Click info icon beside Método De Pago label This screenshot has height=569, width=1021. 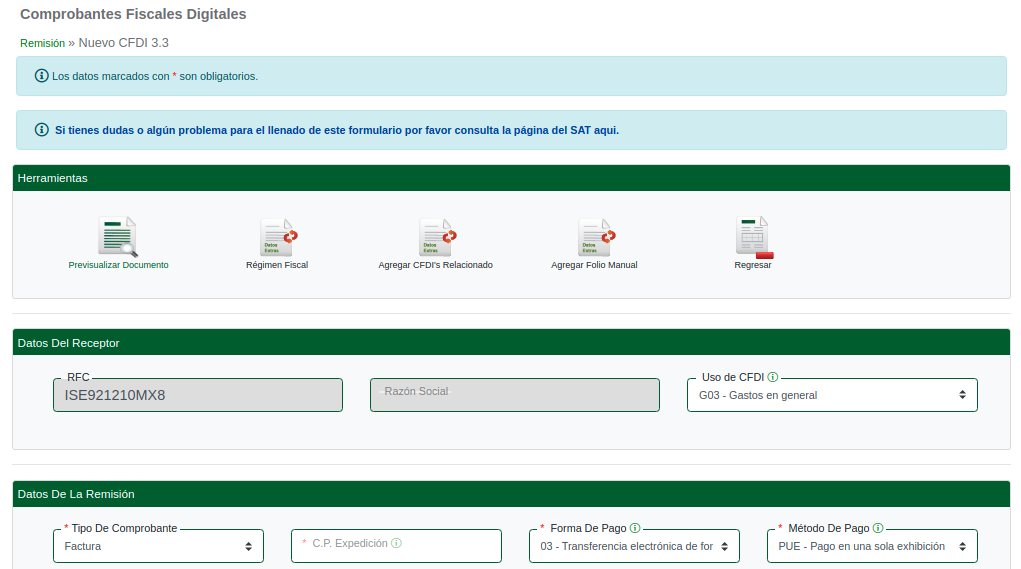878,528
